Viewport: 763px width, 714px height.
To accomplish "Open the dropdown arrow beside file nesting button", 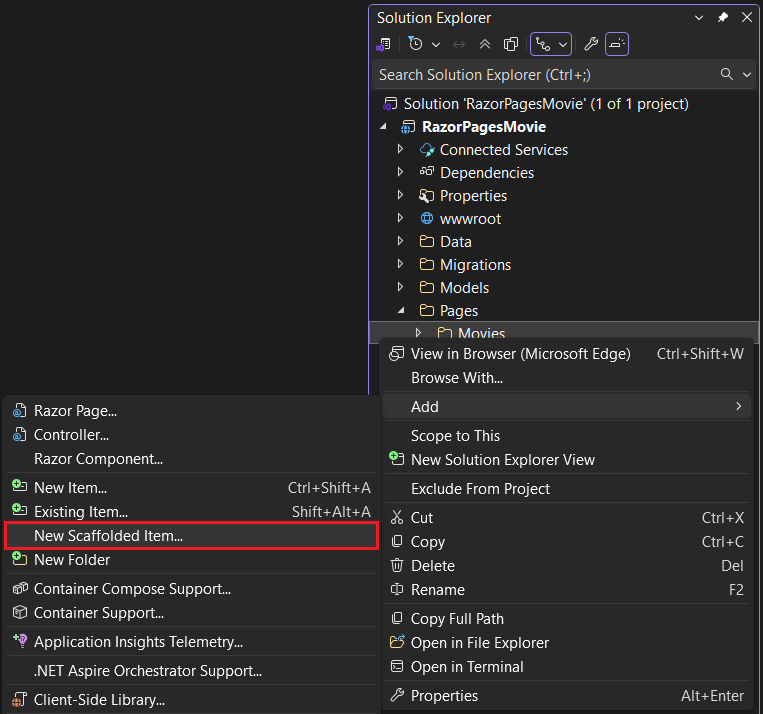I will click(x=563, y=45).
